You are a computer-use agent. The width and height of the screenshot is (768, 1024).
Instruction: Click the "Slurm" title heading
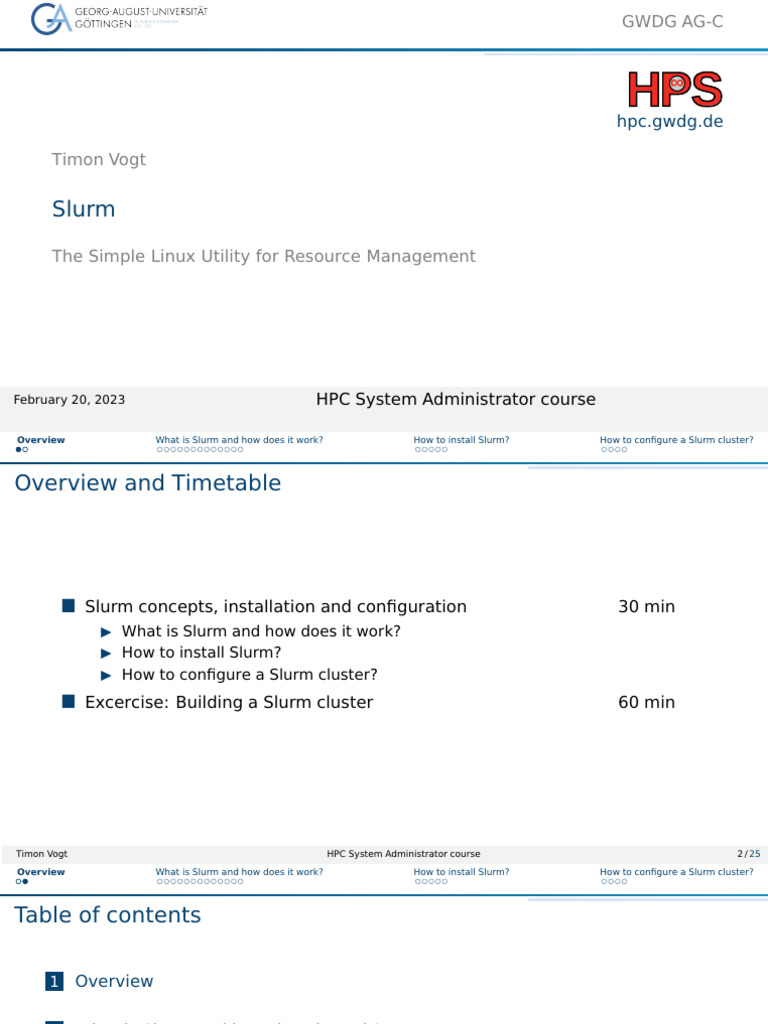tap(84, 209)
